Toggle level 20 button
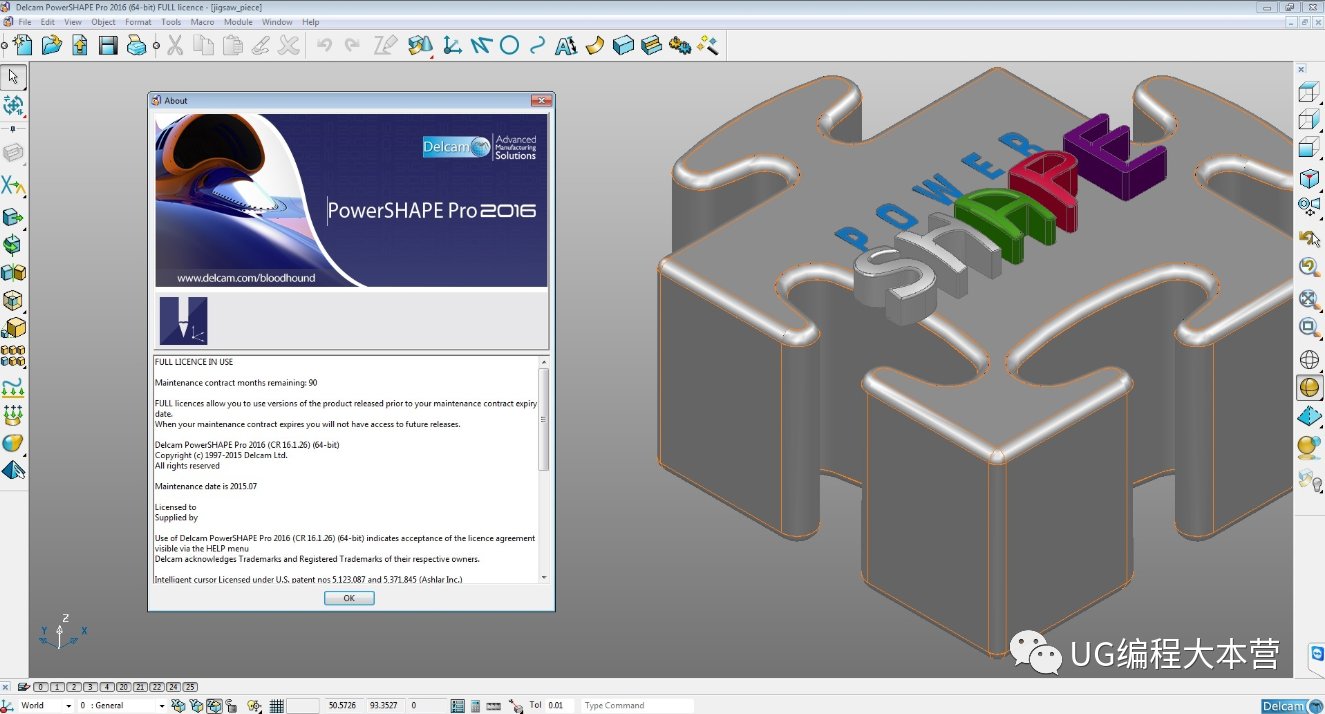1325x714 pixels. click(123, 687)
